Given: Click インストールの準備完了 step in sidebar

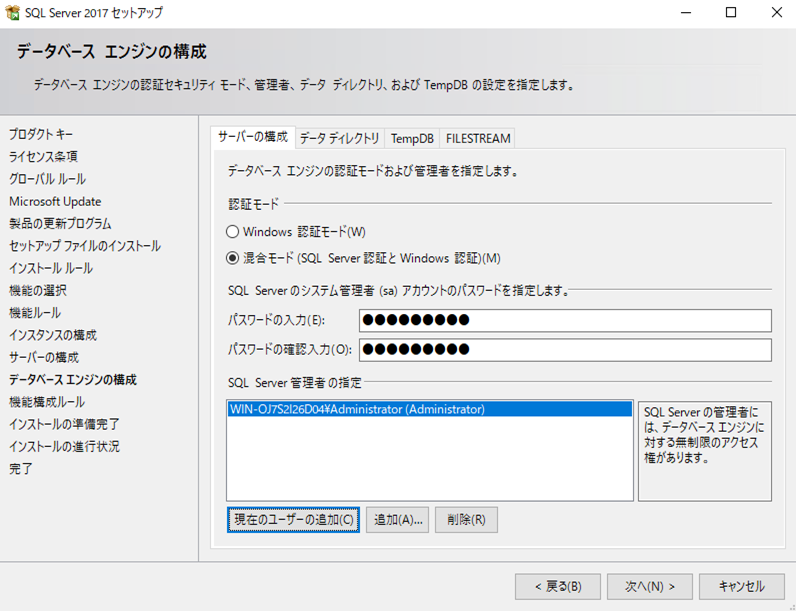Looking at the screenshot, I should point(64,425).
